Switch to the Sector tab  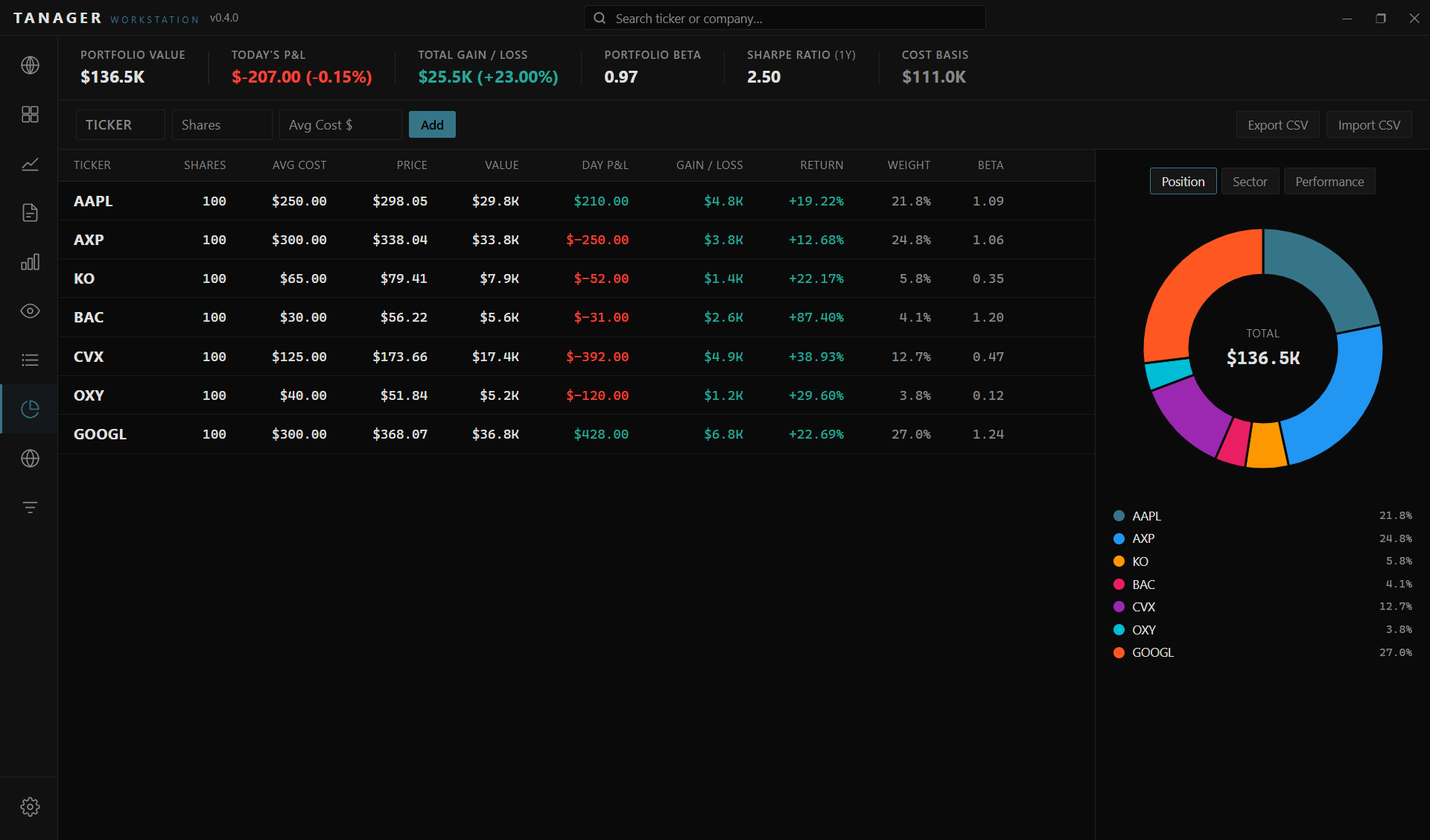(1250, 182)
